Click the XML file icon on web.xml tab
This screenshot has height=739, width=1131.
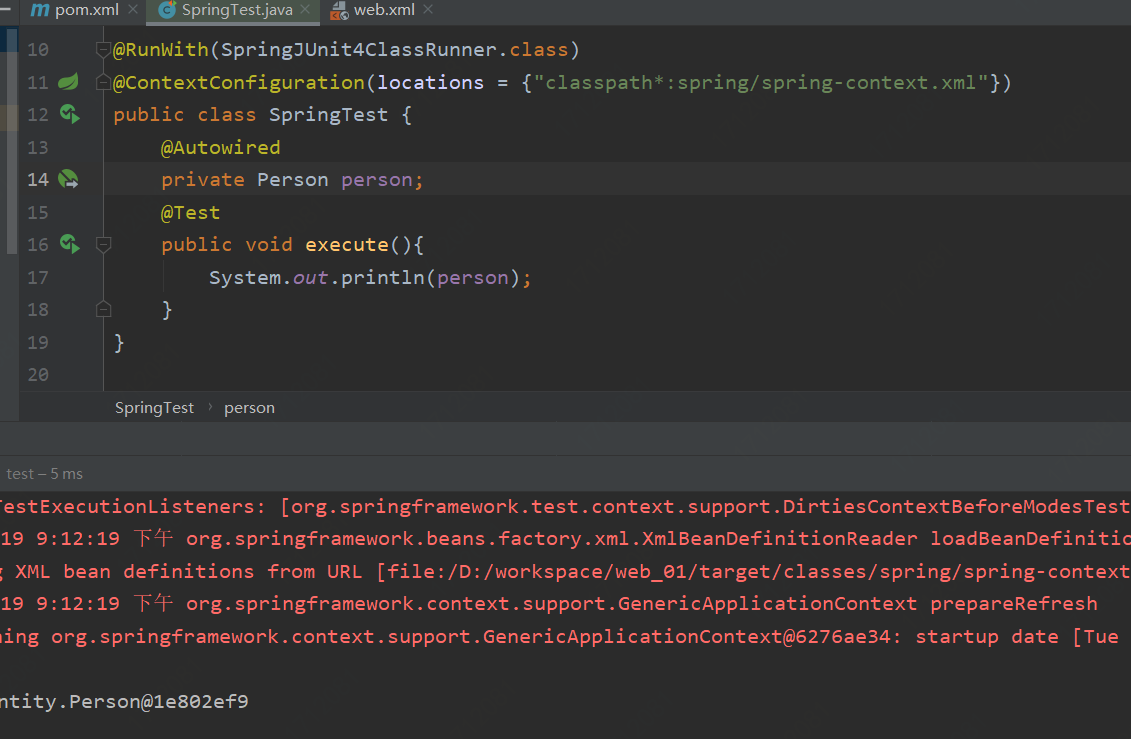[339, 10]
